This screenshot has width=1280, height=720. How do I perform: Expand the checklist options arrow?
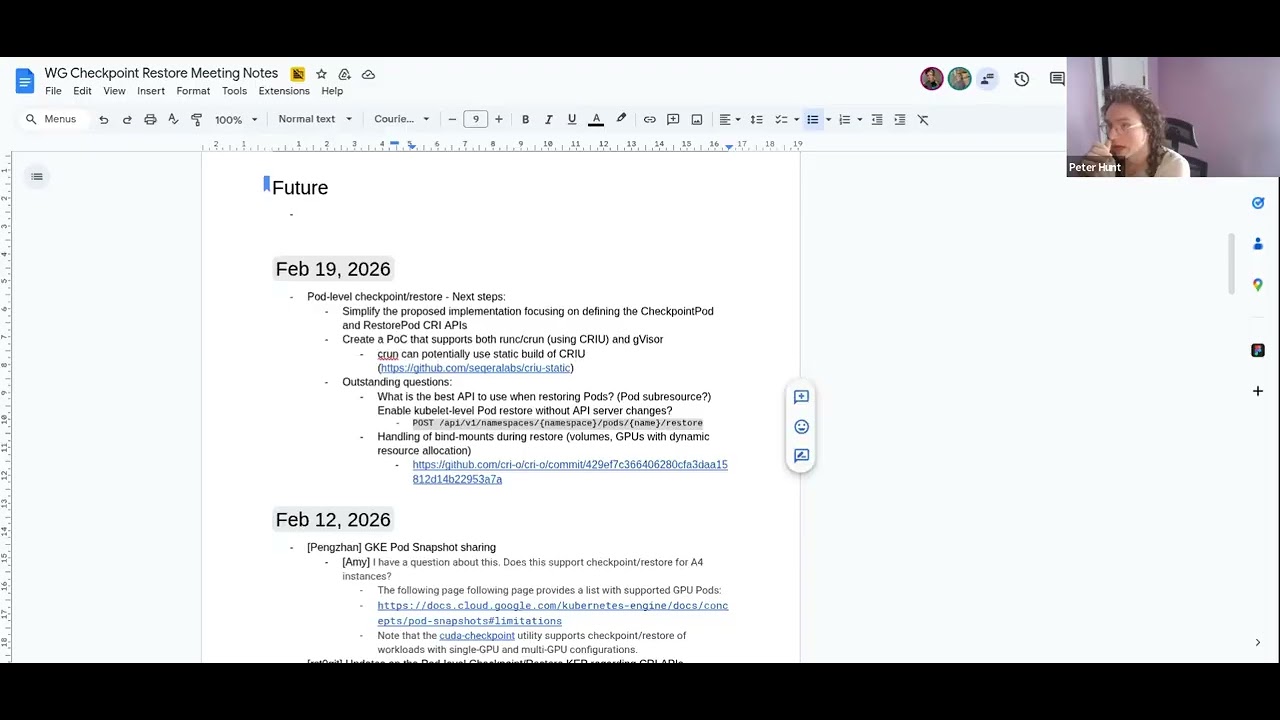pyautogui.click(x=797, y=119)
